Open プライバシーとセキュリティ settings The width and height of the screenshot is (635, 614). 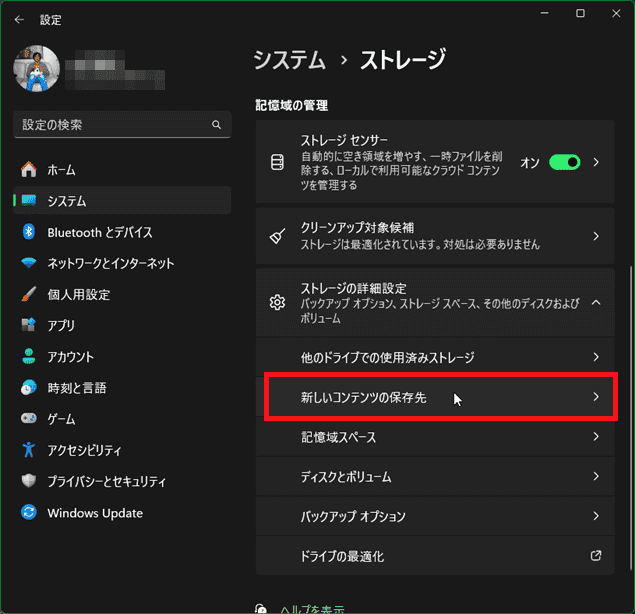click(x=107, y=481)
